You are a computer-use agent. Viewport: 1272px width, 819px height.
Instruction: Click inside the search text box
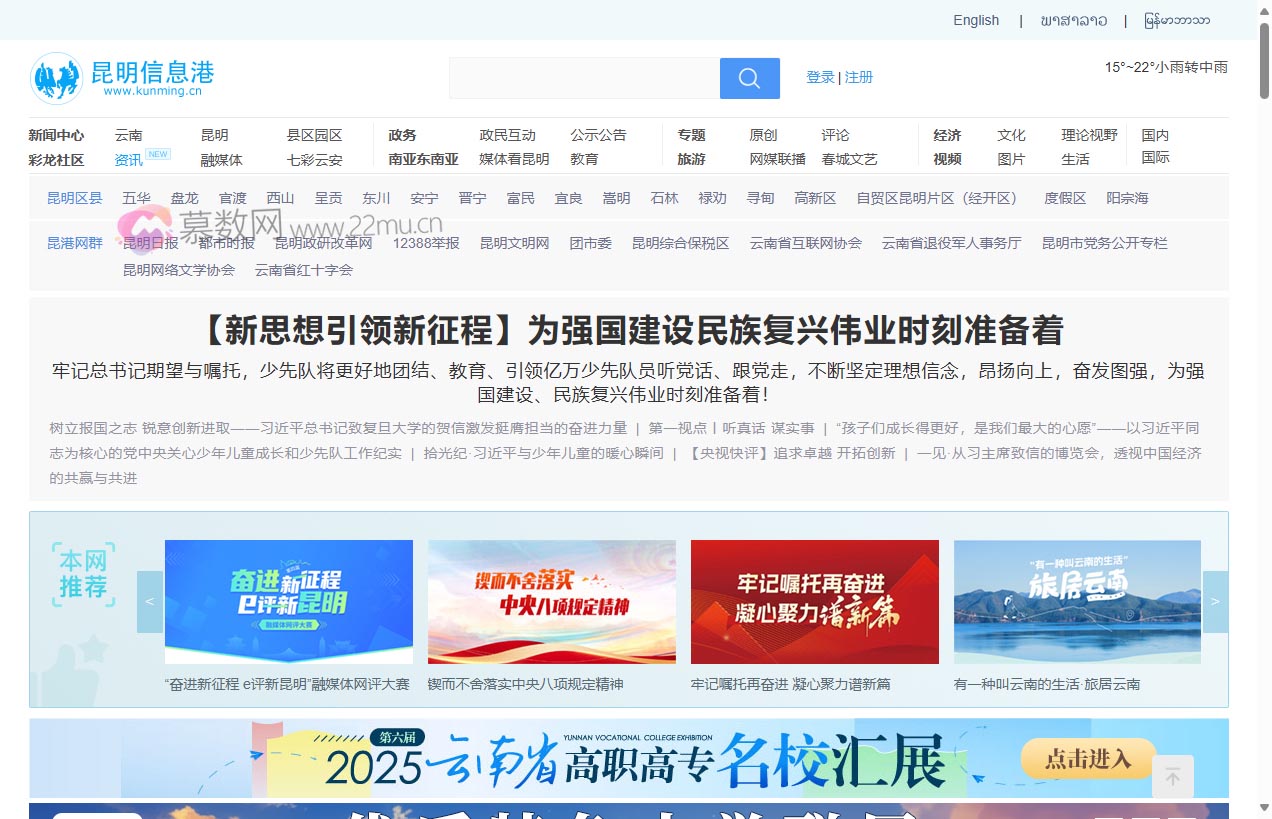(x=584, y=78)
